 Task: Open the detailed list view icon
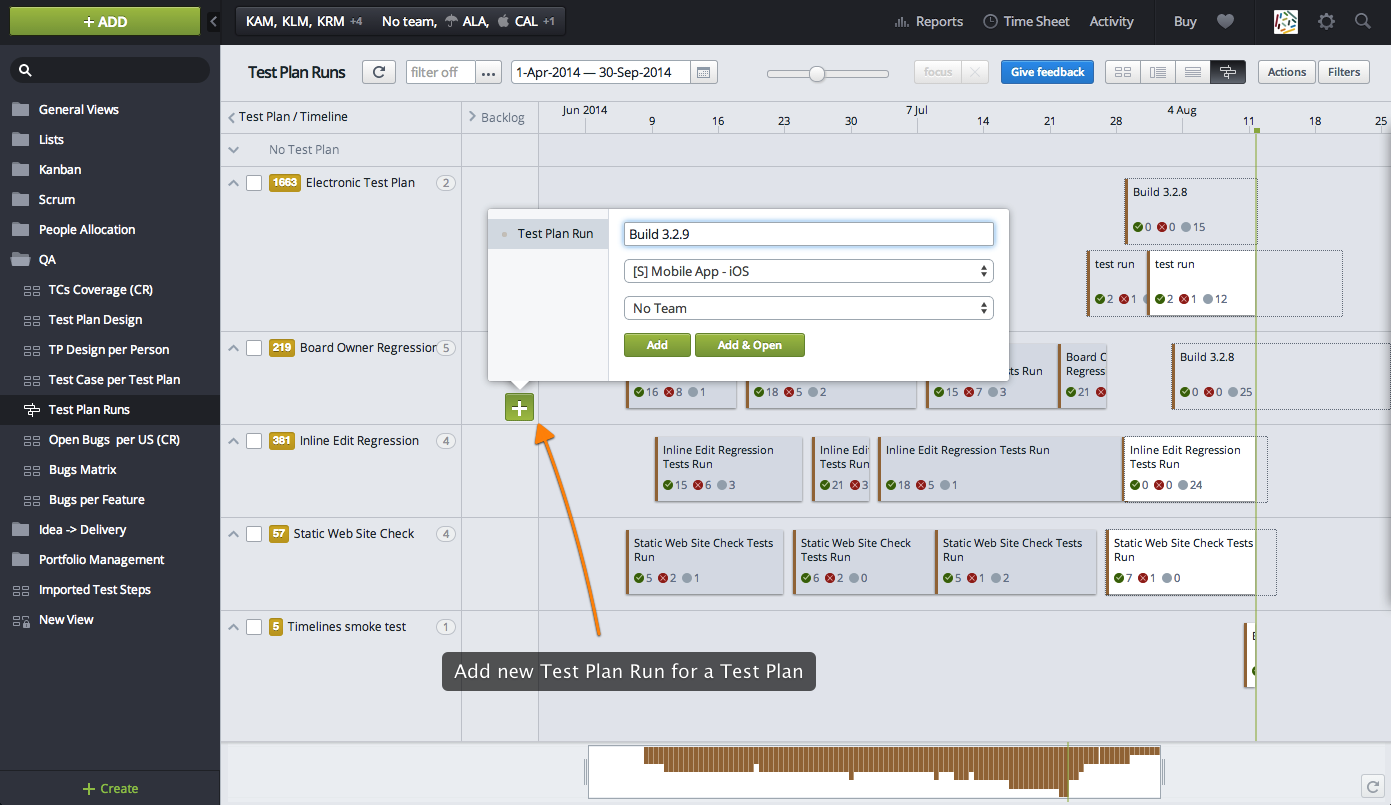(x=1192, y=72)
